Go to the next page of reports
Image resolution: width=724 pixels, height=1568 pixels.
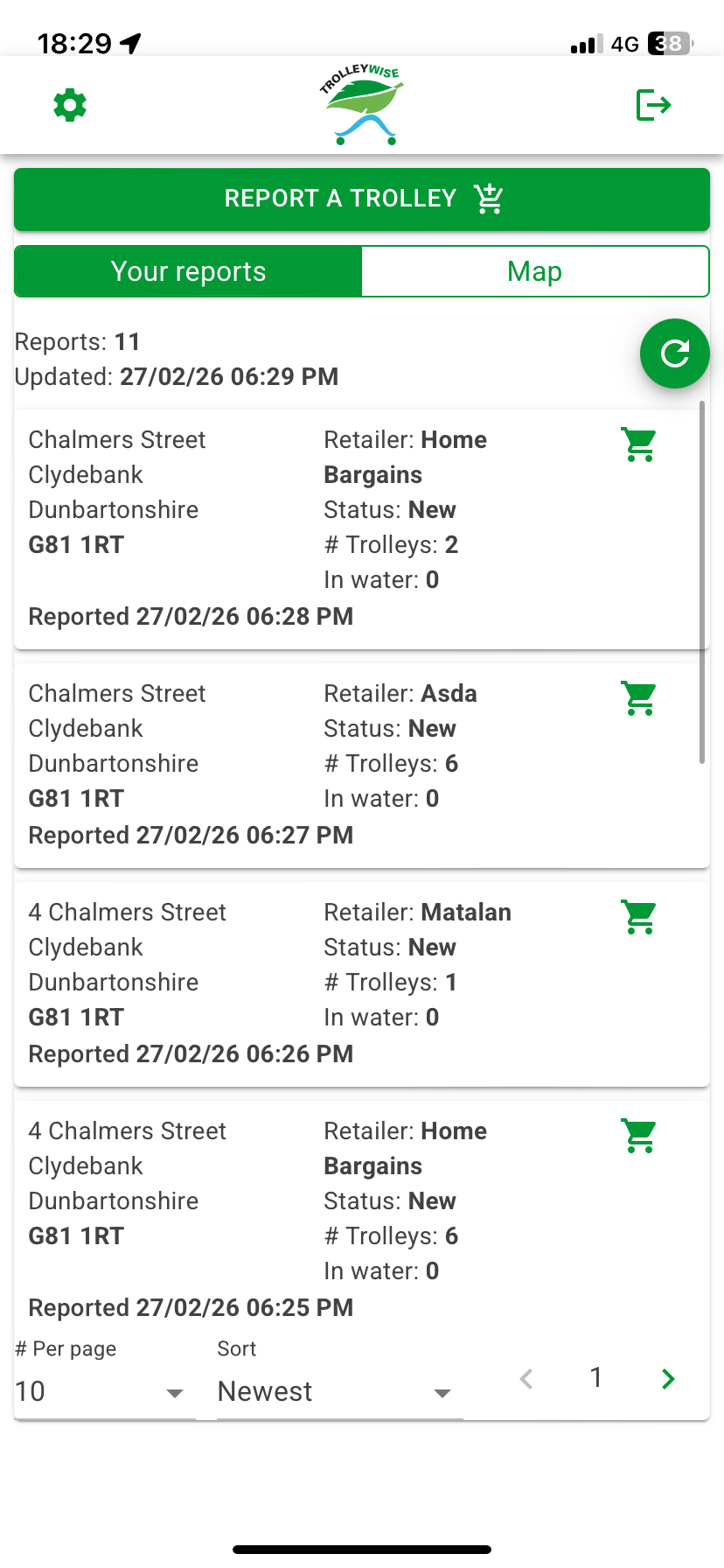[x=668, y=1379]
